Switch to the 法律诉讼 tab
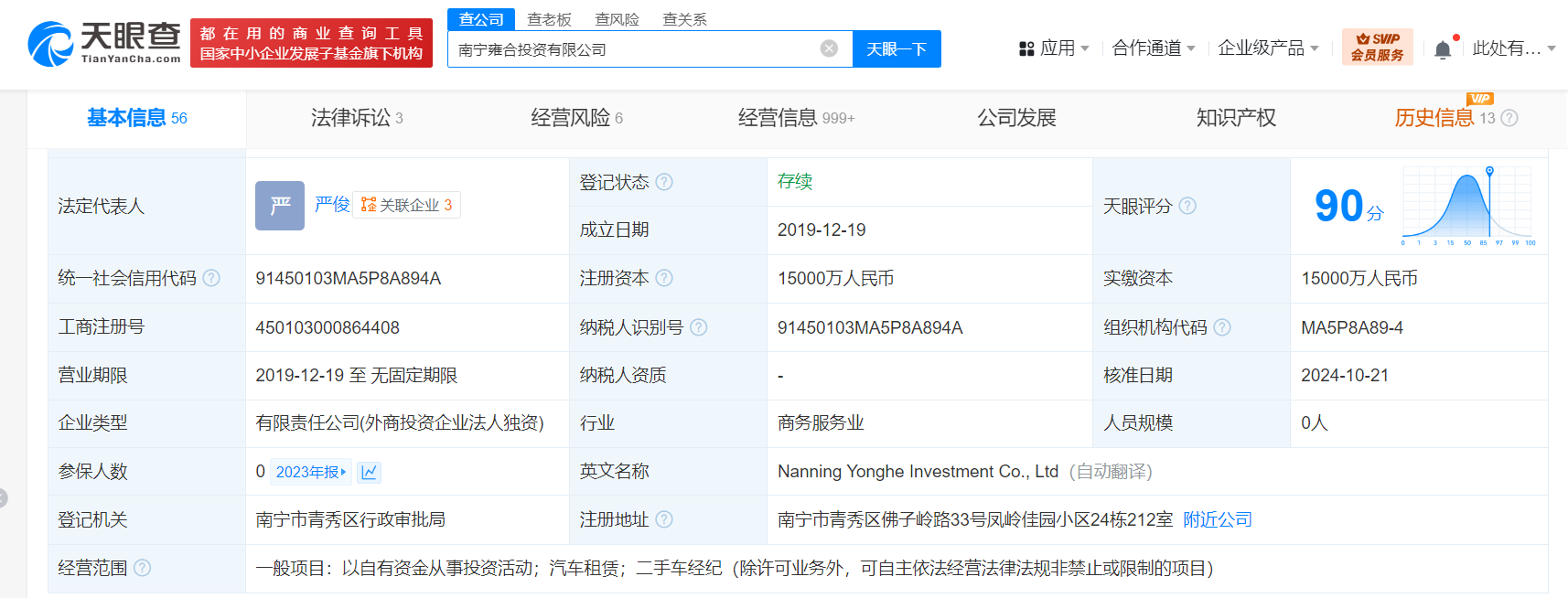Viewport: 1568px width, 598px height. tap(356, 118)
